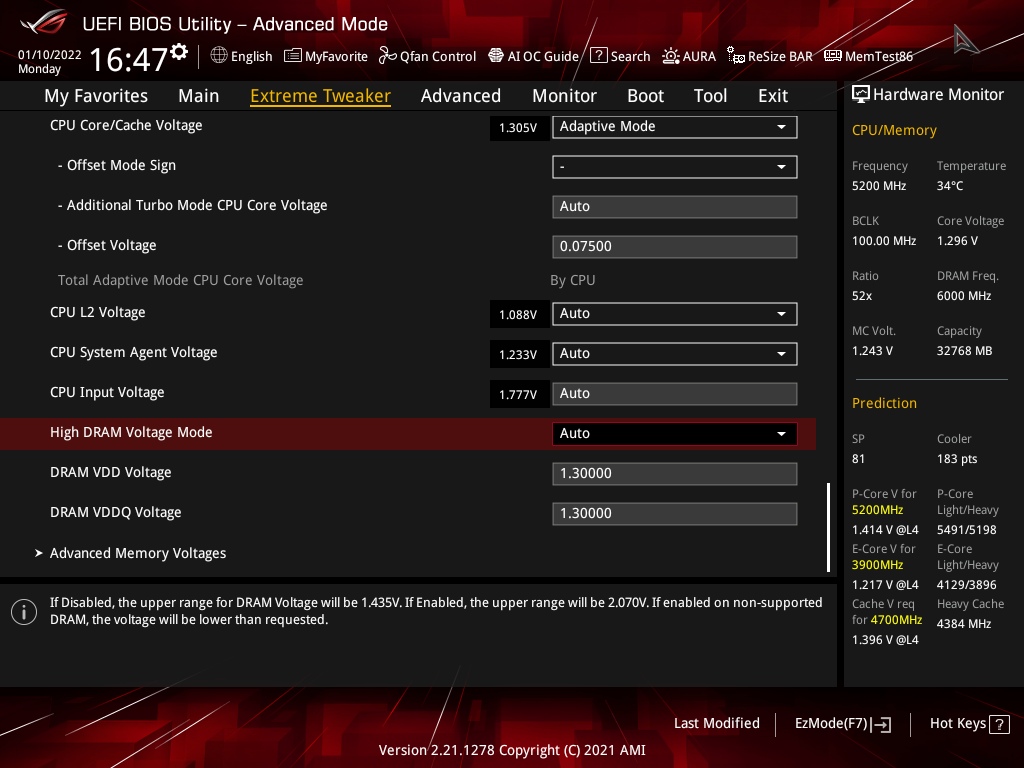
Task: Open MyFavorite list icon
Action: pyautogui.click(x=293, y=56)
